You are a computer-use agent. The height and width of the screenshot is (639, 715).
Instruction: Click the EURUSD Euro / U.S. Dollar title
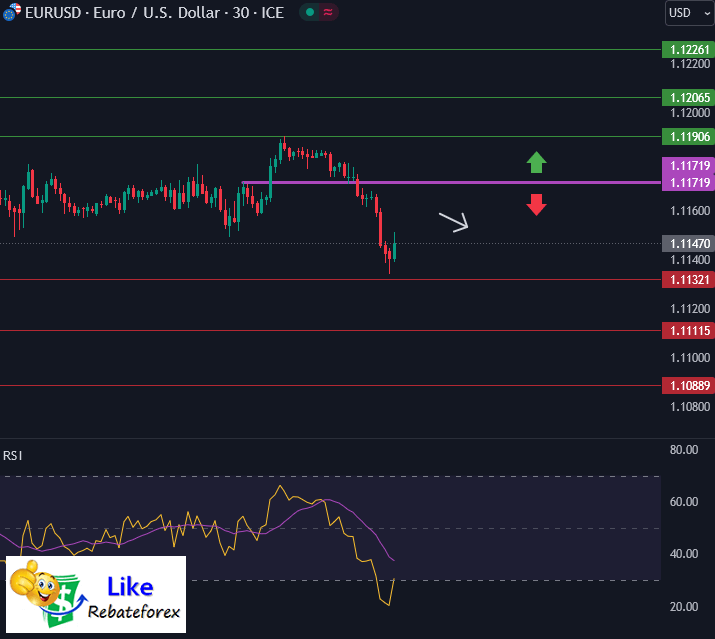[154, 13]
